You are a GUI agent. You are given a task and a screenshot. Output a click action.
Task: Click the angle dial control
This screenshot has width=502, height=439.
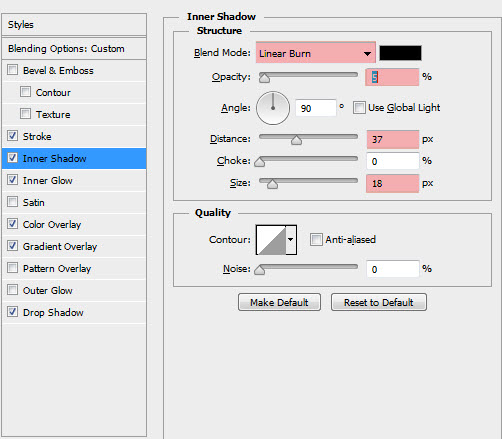[273, 108]
